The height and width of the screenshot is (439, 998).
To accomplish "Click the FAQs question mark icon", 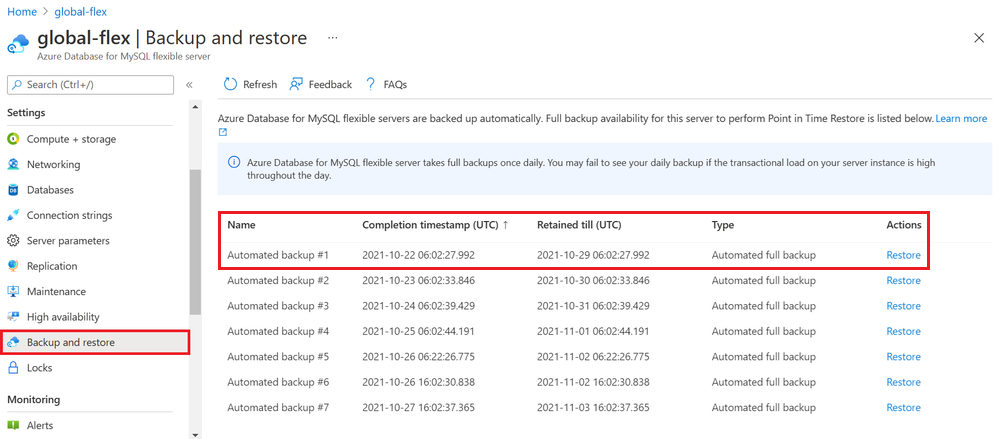I will pyautogui.click(x=370, y=84).
